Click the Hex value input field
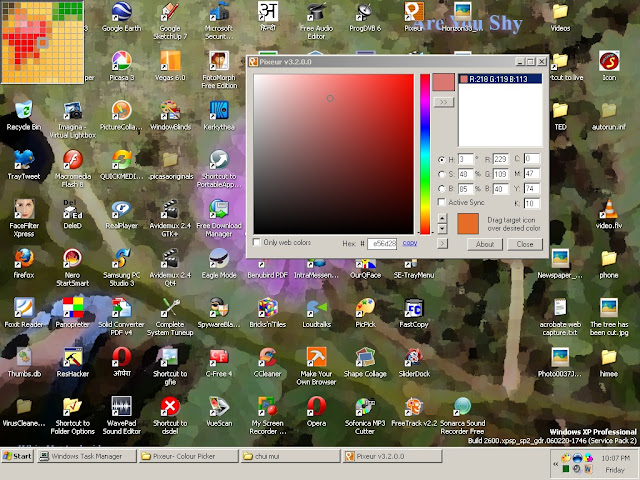Image resolution: width=640 pixels, height=480 pixels. [382, 244]
